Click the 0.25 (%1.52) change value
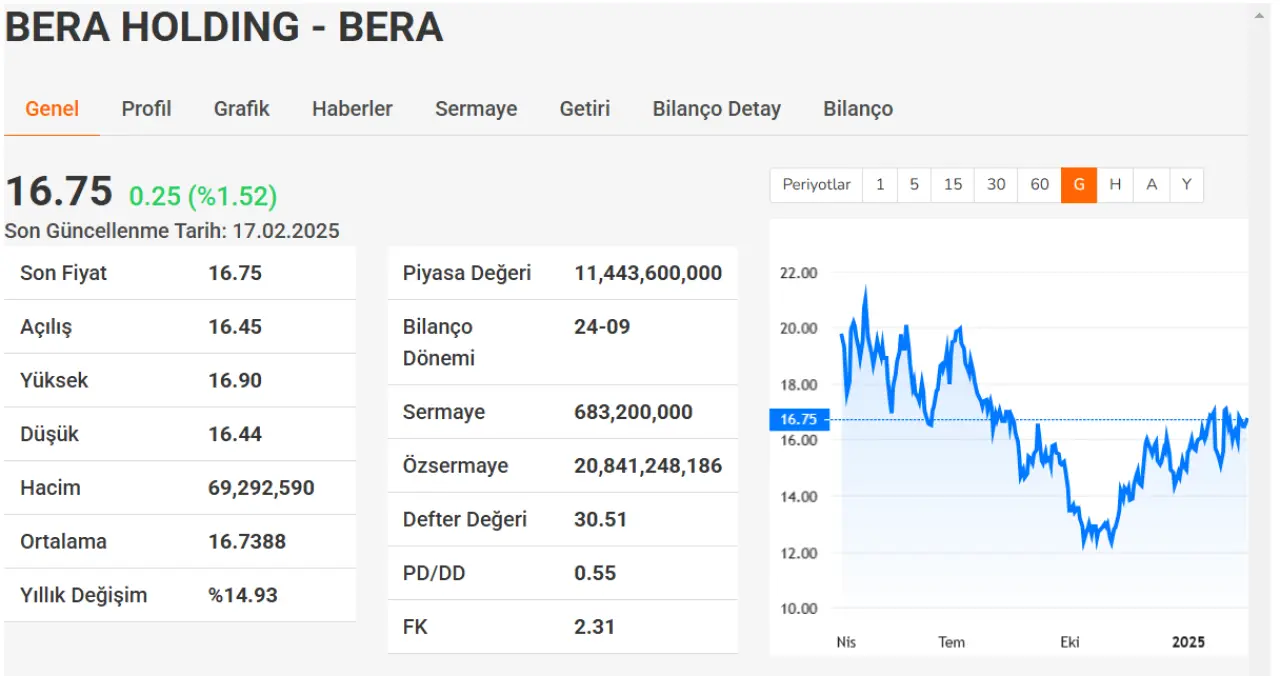Viewport: 1280px width, 676px height. point(203,196)
